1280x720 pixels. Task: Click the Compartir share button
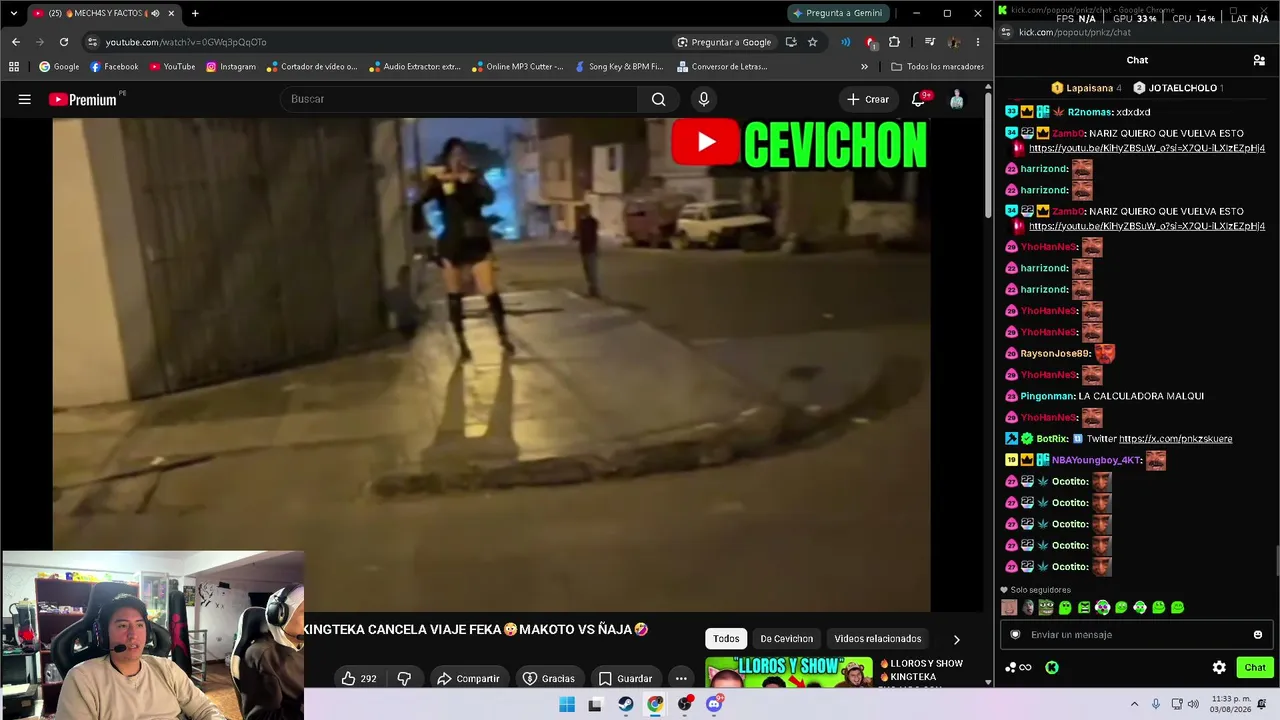click(468, 678)
